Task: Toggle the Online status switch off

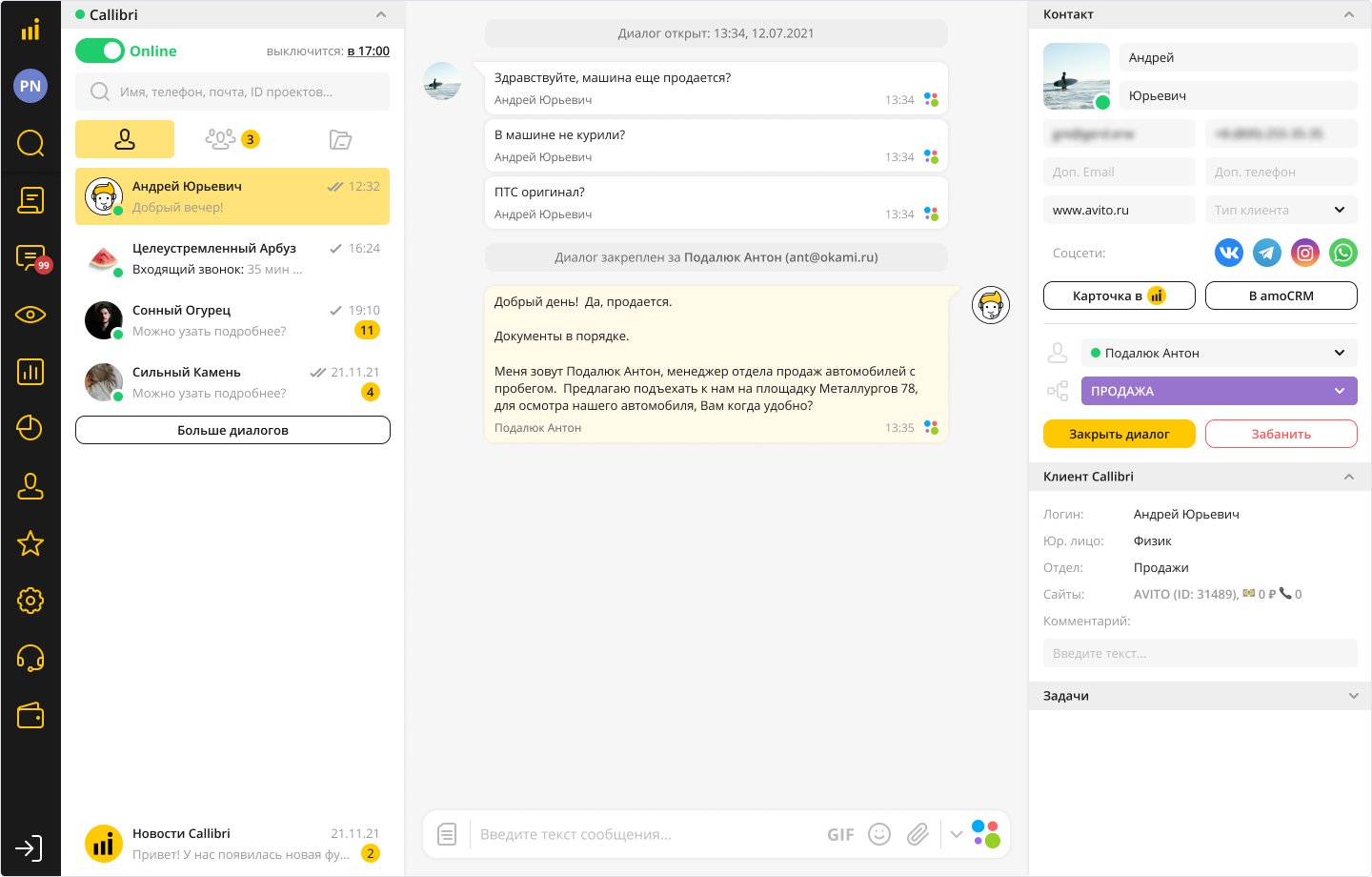Action: [x=100, y=51]
